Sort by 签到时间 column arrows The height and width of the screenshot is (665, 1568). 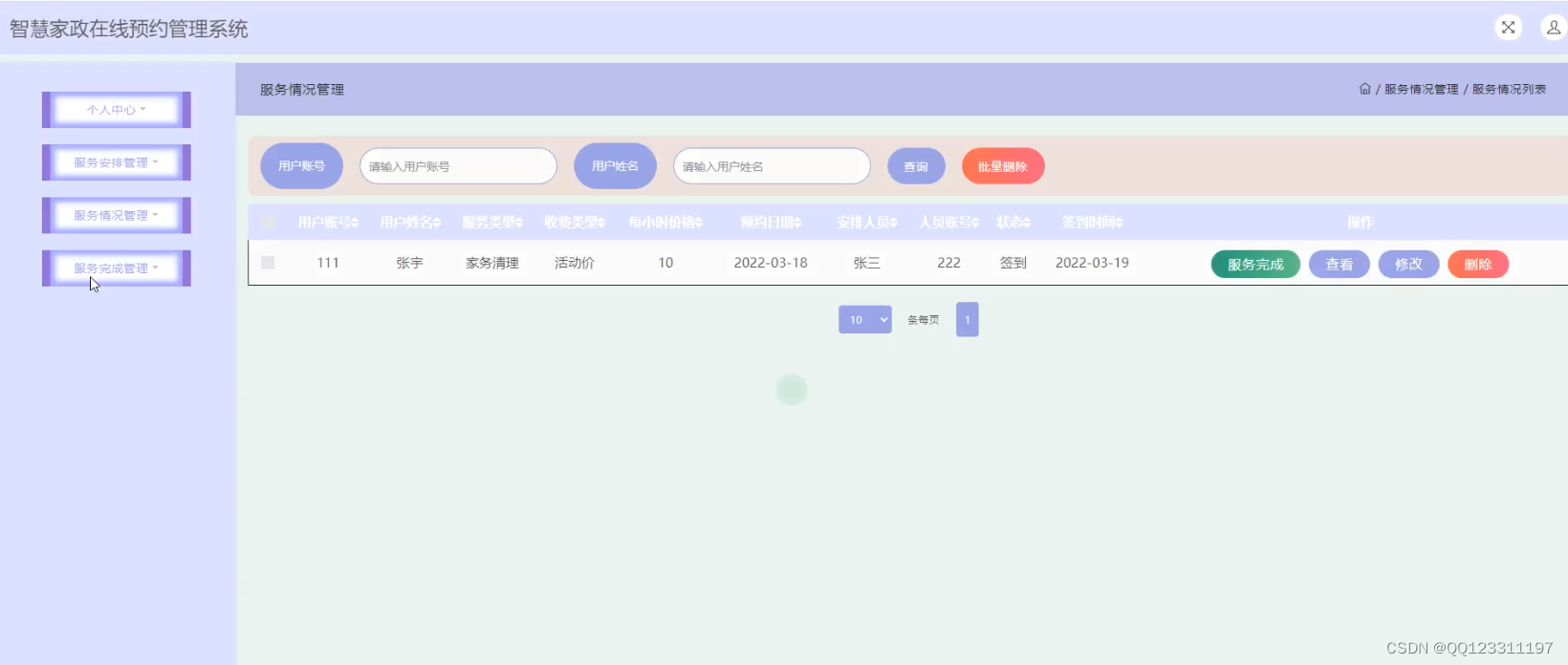(x=1119, y=223)
